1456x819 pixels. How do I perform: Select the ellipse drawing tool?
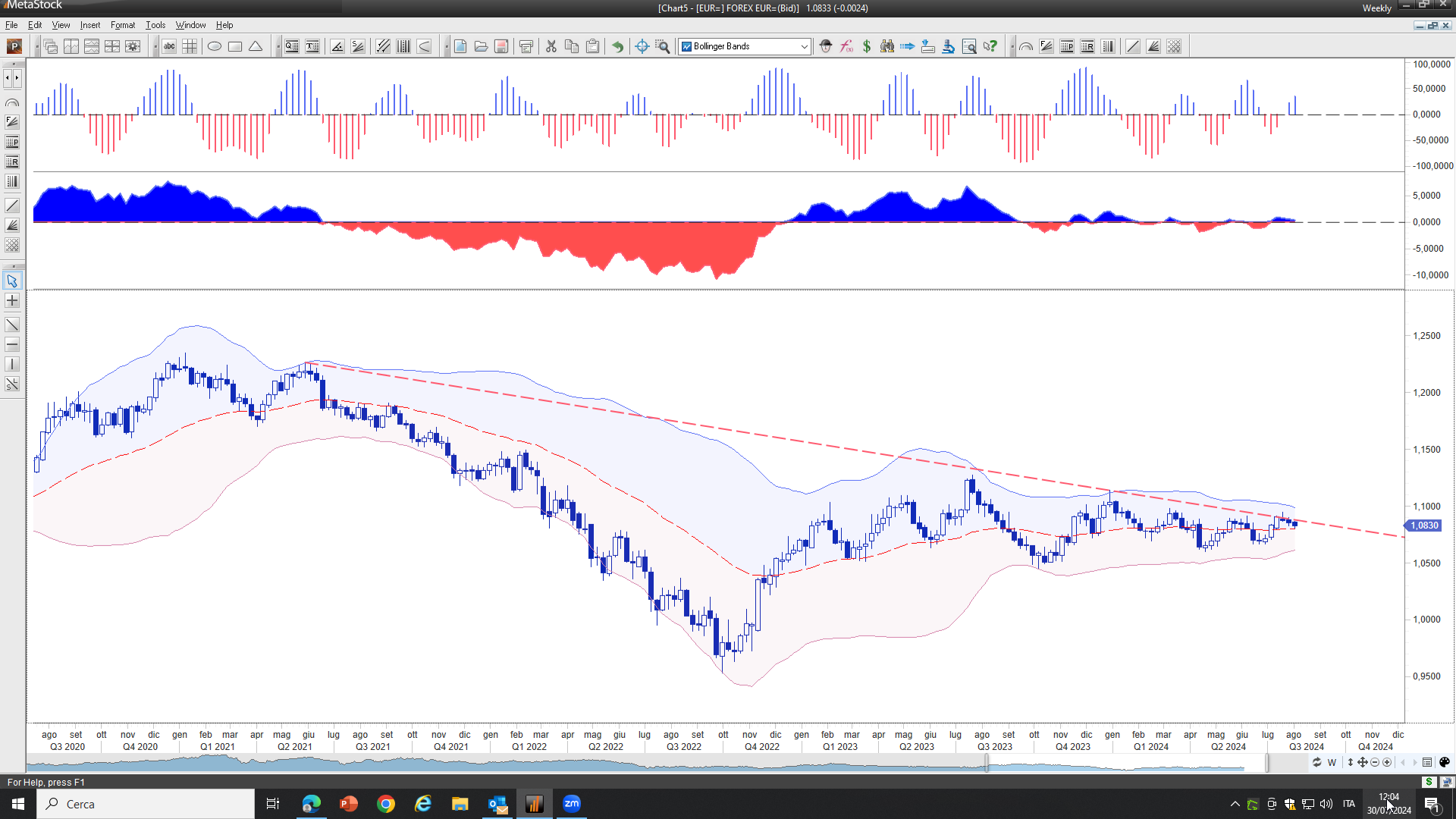tap(215, 47)
